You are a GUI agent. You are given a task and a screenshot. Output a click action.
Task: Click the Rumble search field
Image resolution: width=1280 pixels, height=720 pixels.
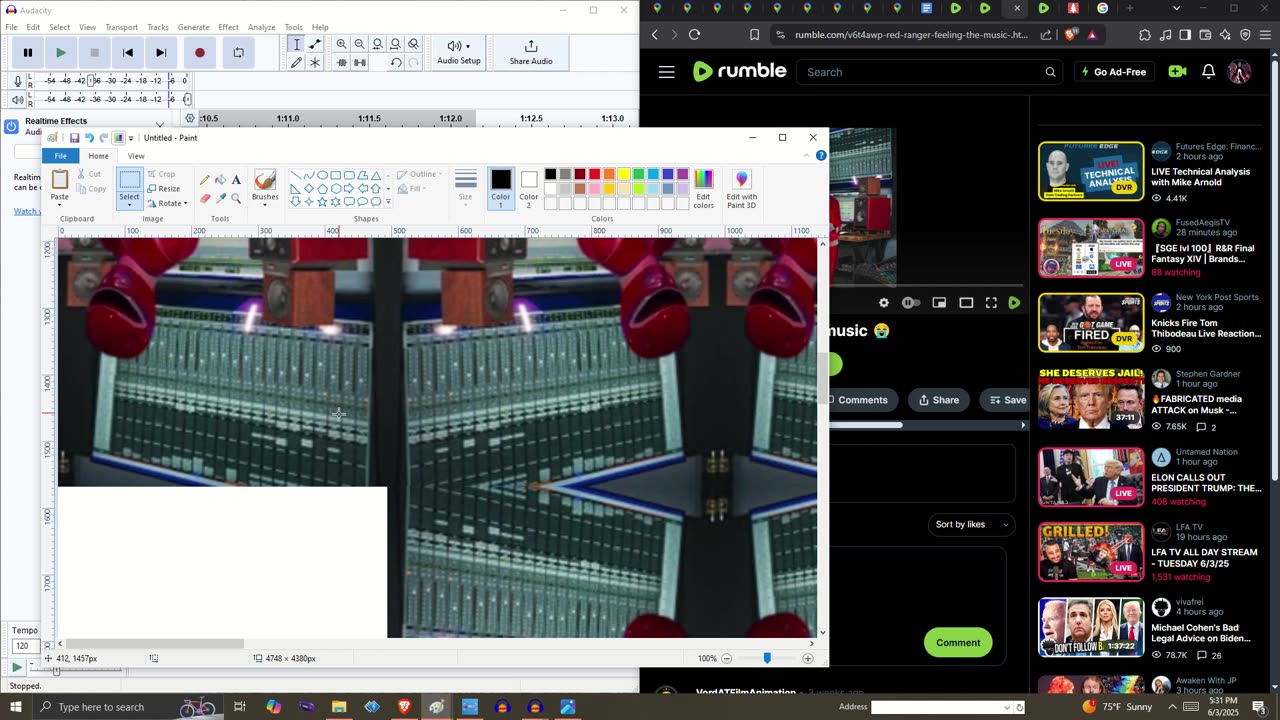coord(931,72)
